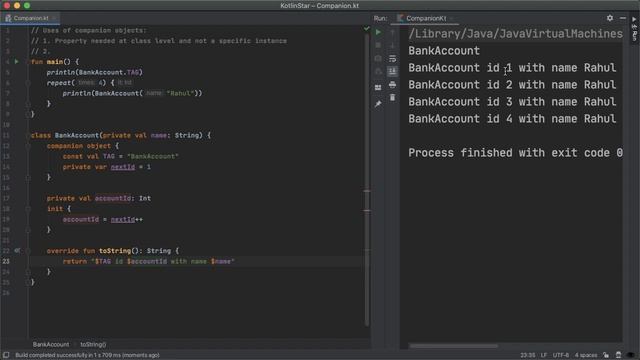Click the green inspection checkmark in editor
The height and width of the screenshot is (360, 640).
(366, 29)
